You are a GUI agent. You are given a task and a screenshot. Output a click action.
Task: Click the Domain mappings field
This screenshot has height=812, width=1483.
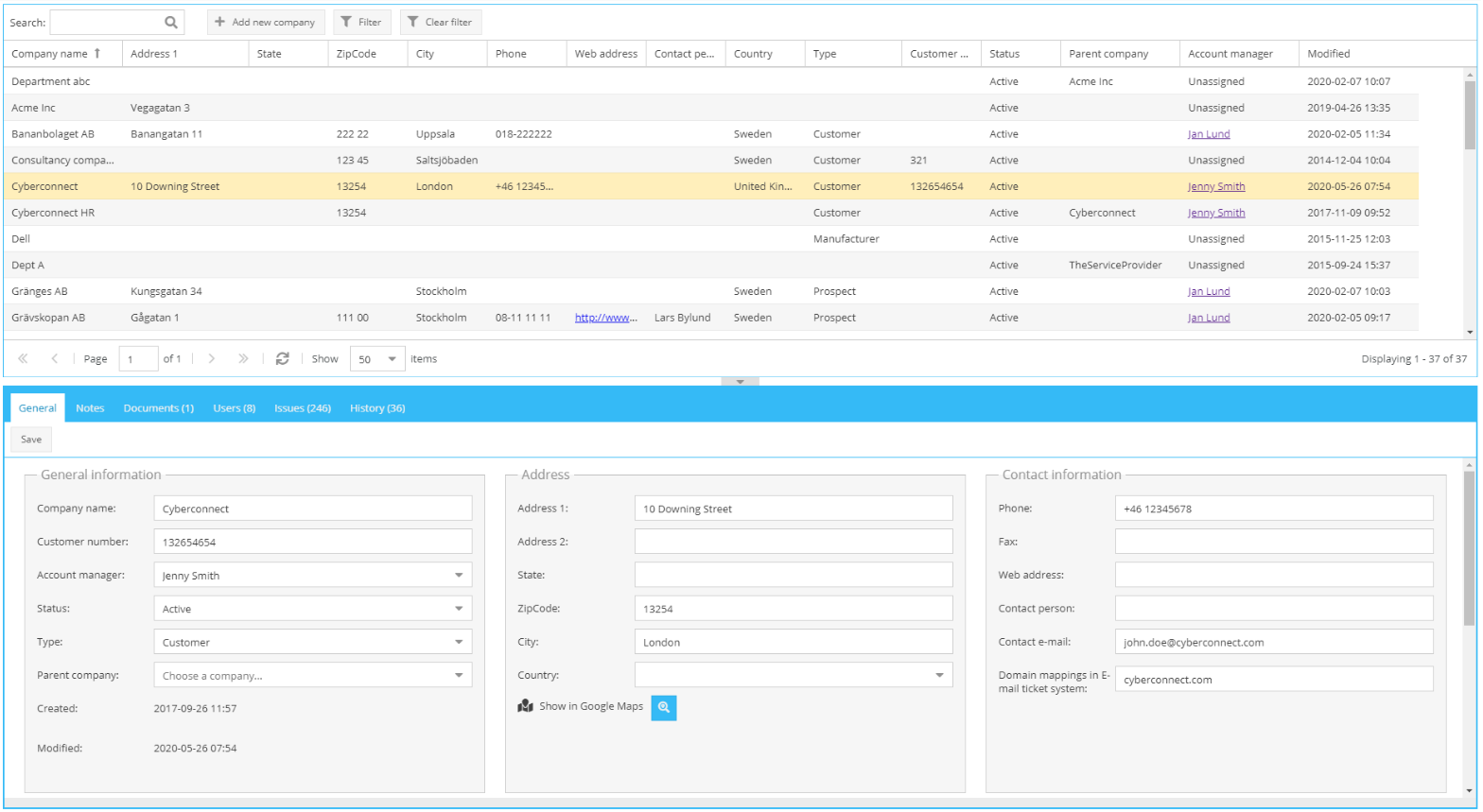tap(1274, 679)
